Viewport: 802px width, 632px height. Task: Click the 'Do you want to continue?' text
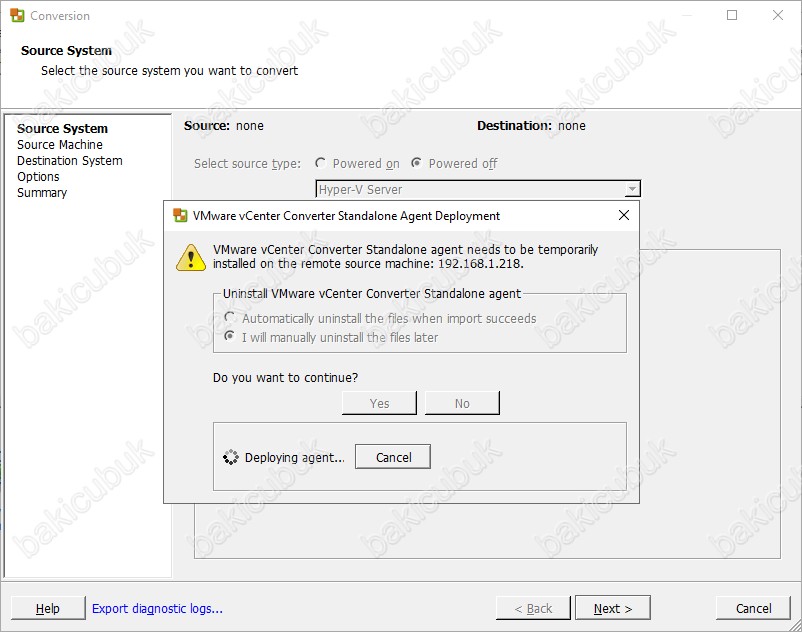[285, 377]
